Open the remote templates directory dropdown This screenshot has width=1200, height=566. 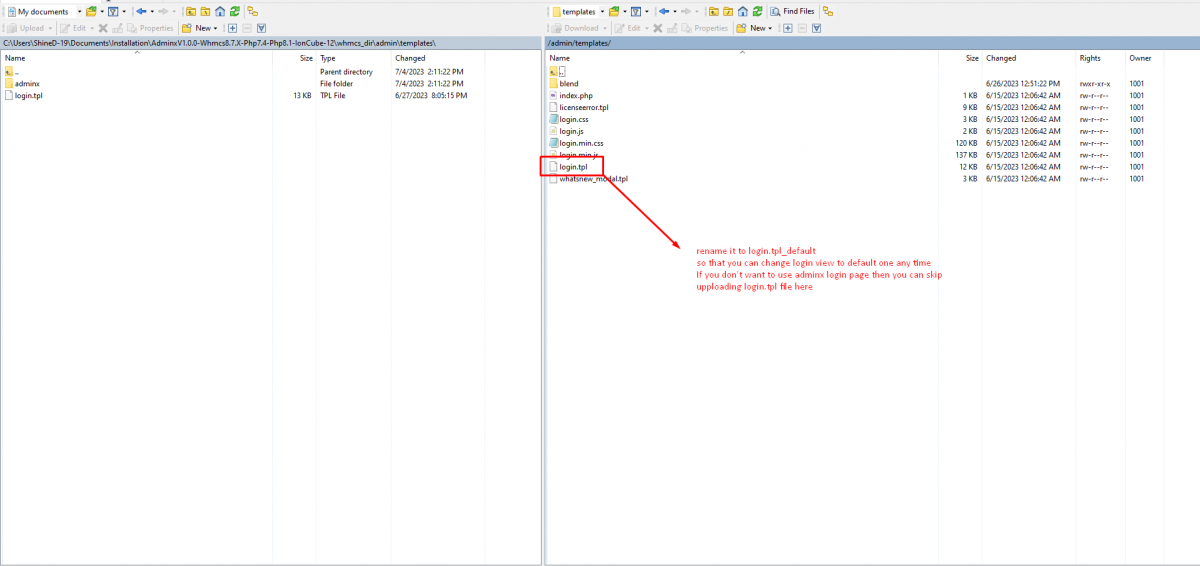pos(602,11)
